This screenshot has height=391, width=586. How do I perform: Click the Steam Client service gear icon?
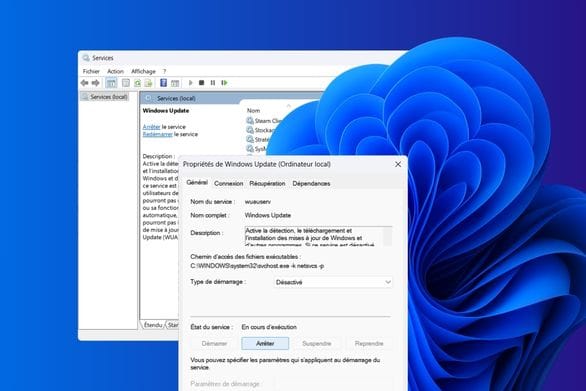(250, 120)
